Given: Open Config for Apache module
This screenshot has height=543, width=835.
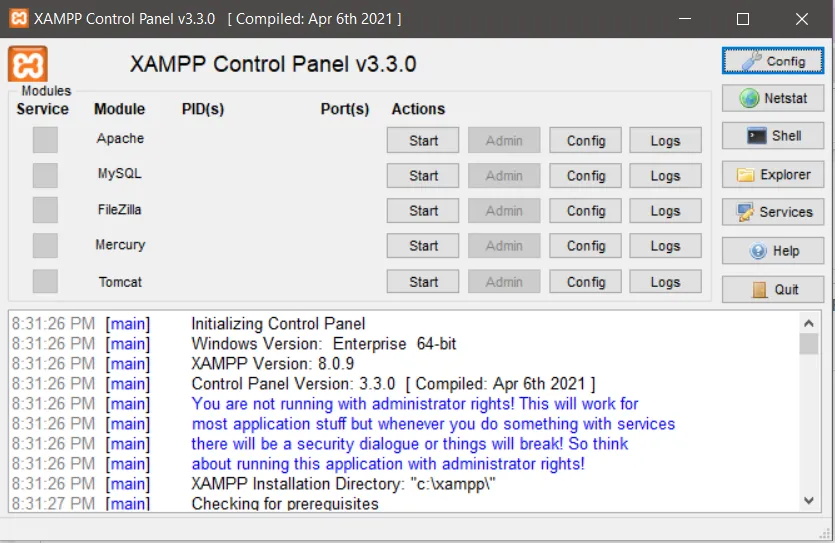Looking at the screenshot, I should (585, 141).
